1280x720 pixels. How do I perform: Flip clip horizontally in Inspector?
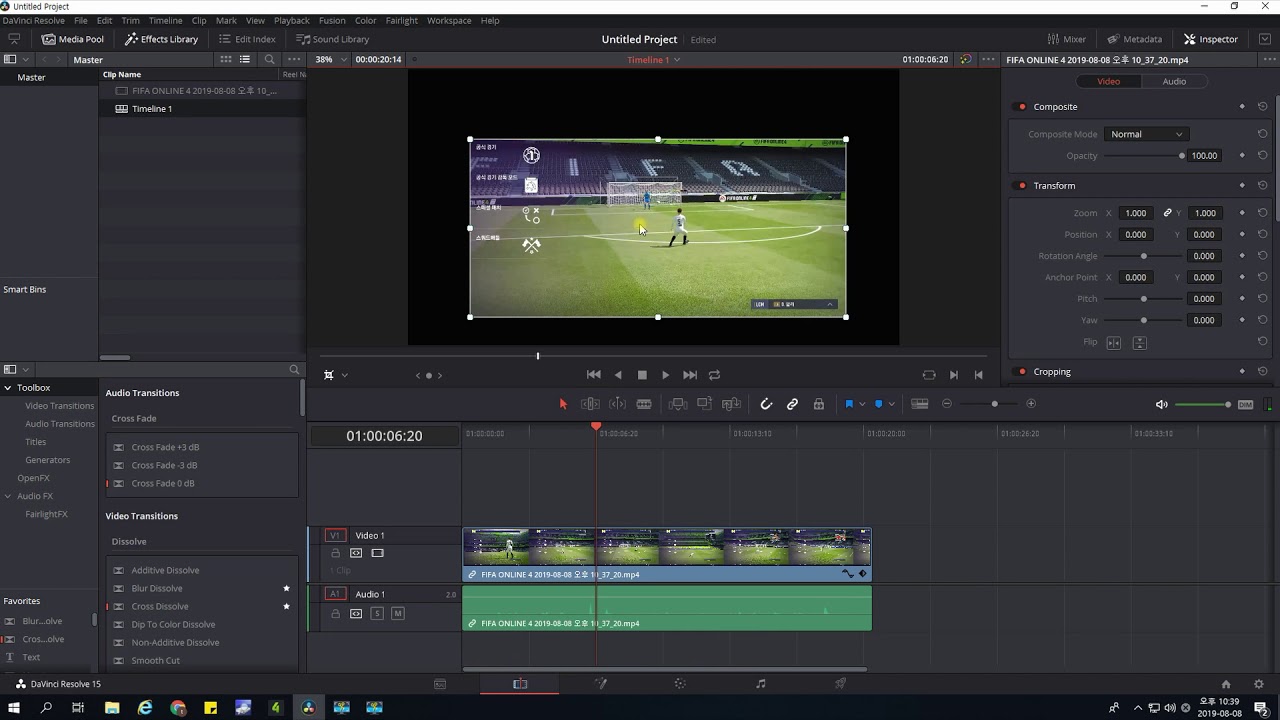[1114, 342]
